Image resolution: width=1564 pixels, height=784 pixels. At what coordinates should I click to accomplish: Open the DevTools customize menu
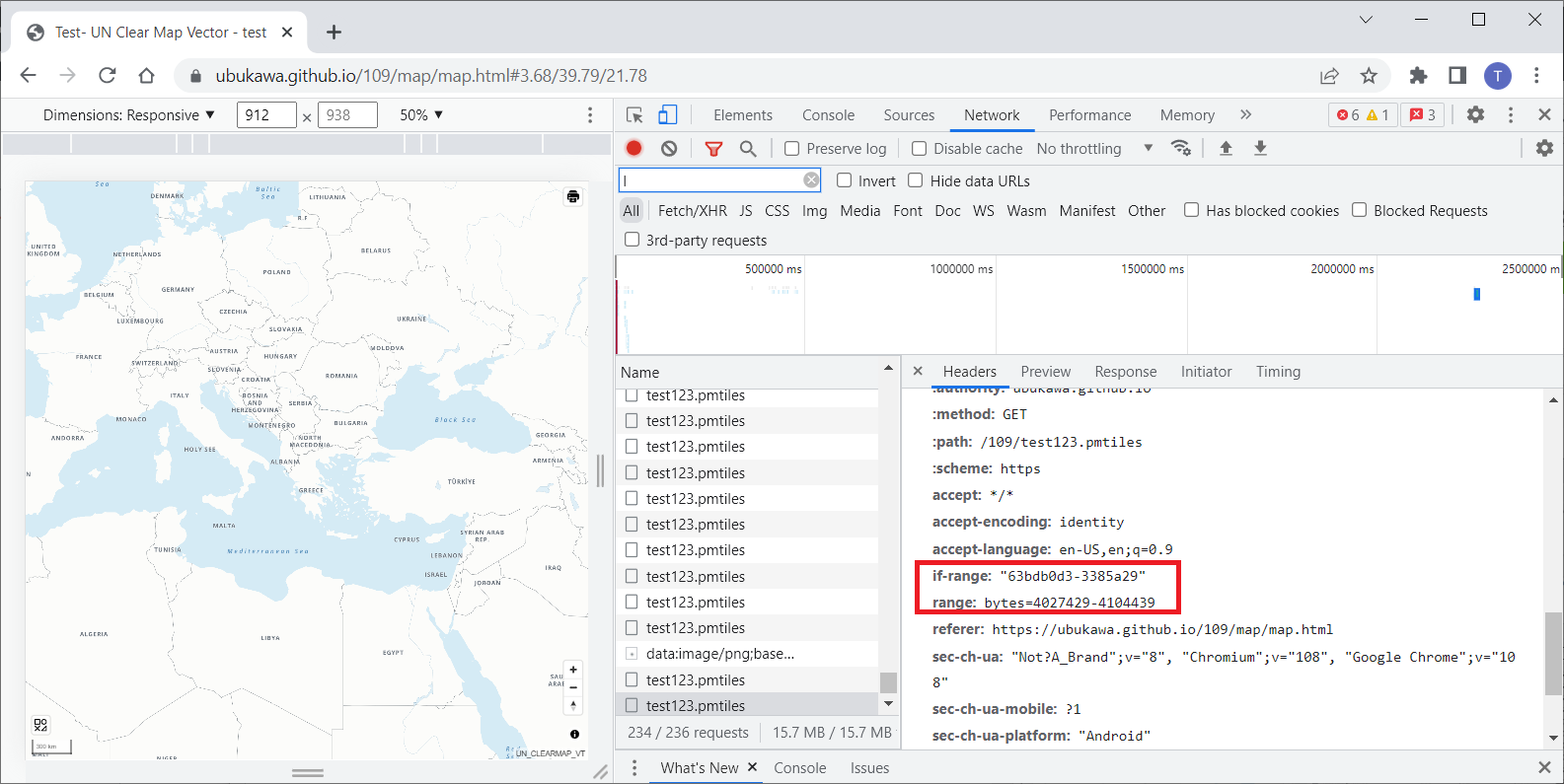pos(1510,115)
